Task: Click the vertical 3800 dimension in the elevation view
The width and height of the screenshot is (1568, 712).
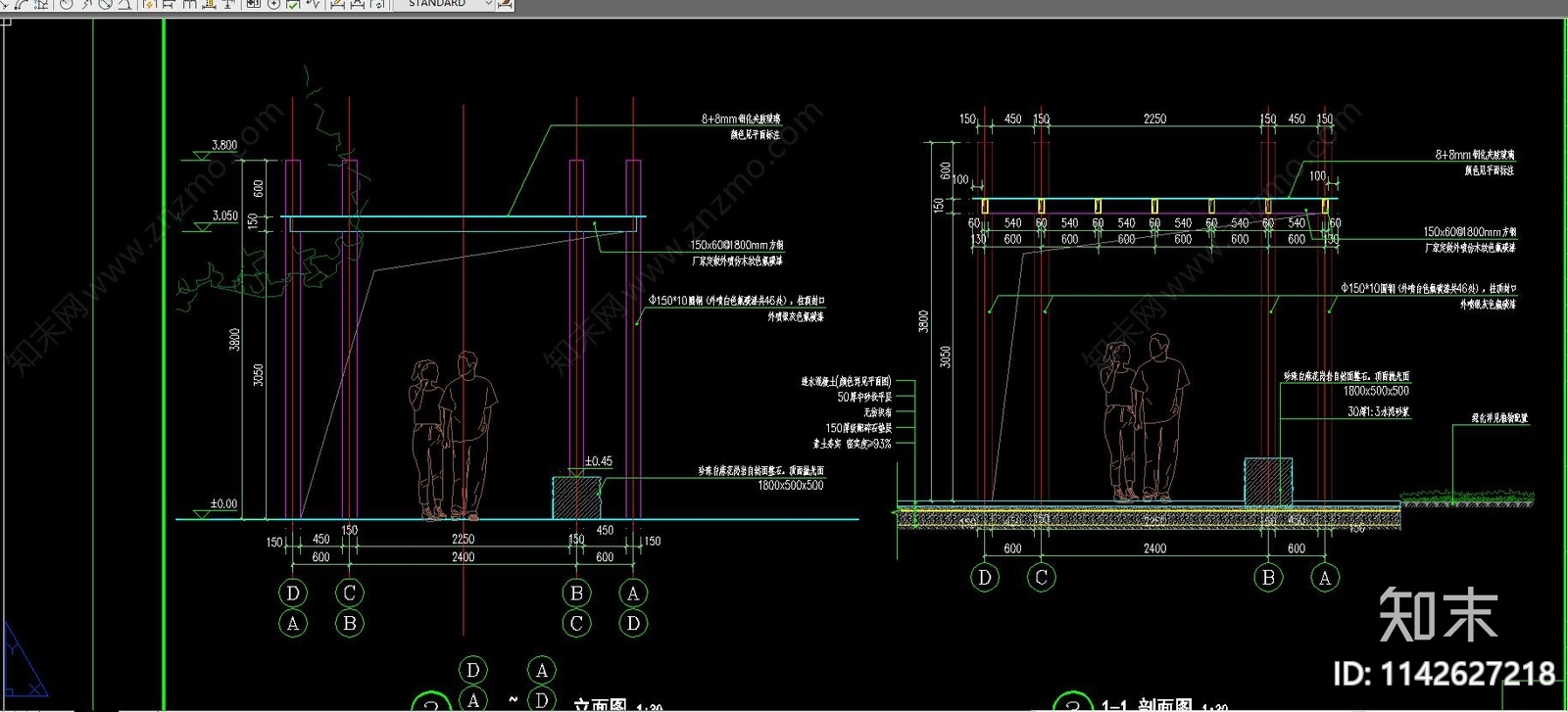Action: (x=234, y=341)
